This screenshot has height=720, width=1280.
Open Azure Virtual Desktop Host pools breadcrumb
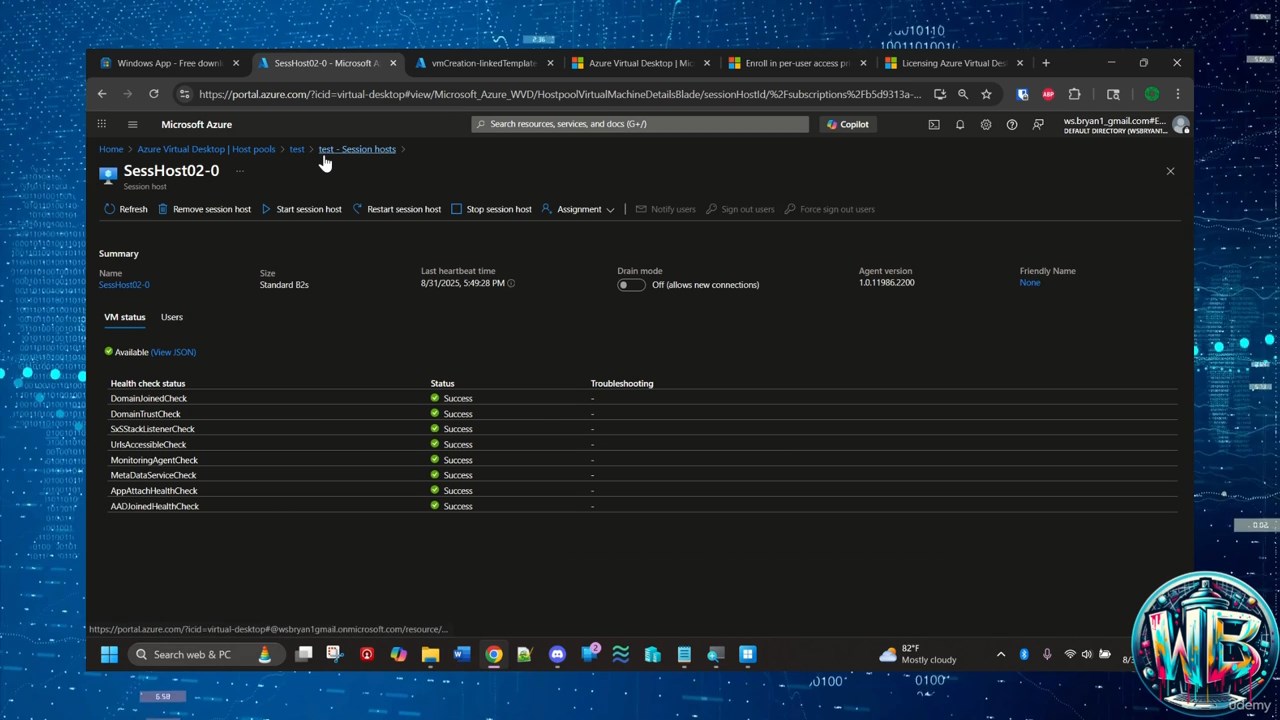click(x=206, y=149)
